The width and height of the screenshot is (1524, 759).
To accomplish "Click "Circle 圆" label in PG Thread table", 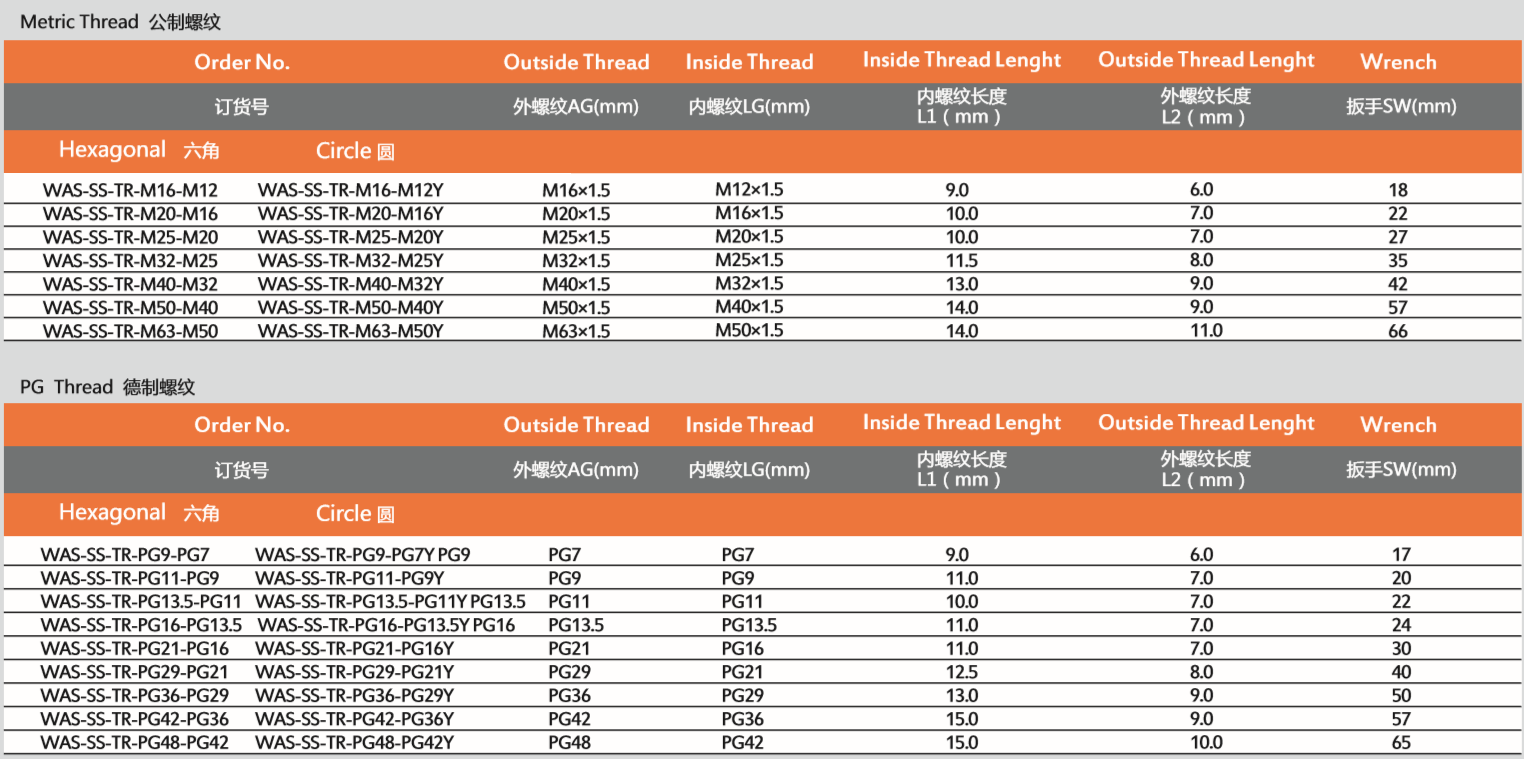I will coord(356,514).
